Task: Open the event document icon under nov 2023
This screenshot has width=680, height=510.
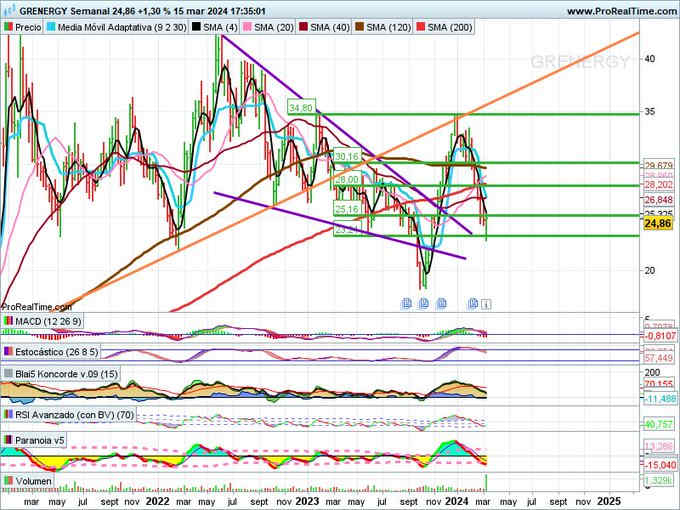Action: click(x=441, y=304)
